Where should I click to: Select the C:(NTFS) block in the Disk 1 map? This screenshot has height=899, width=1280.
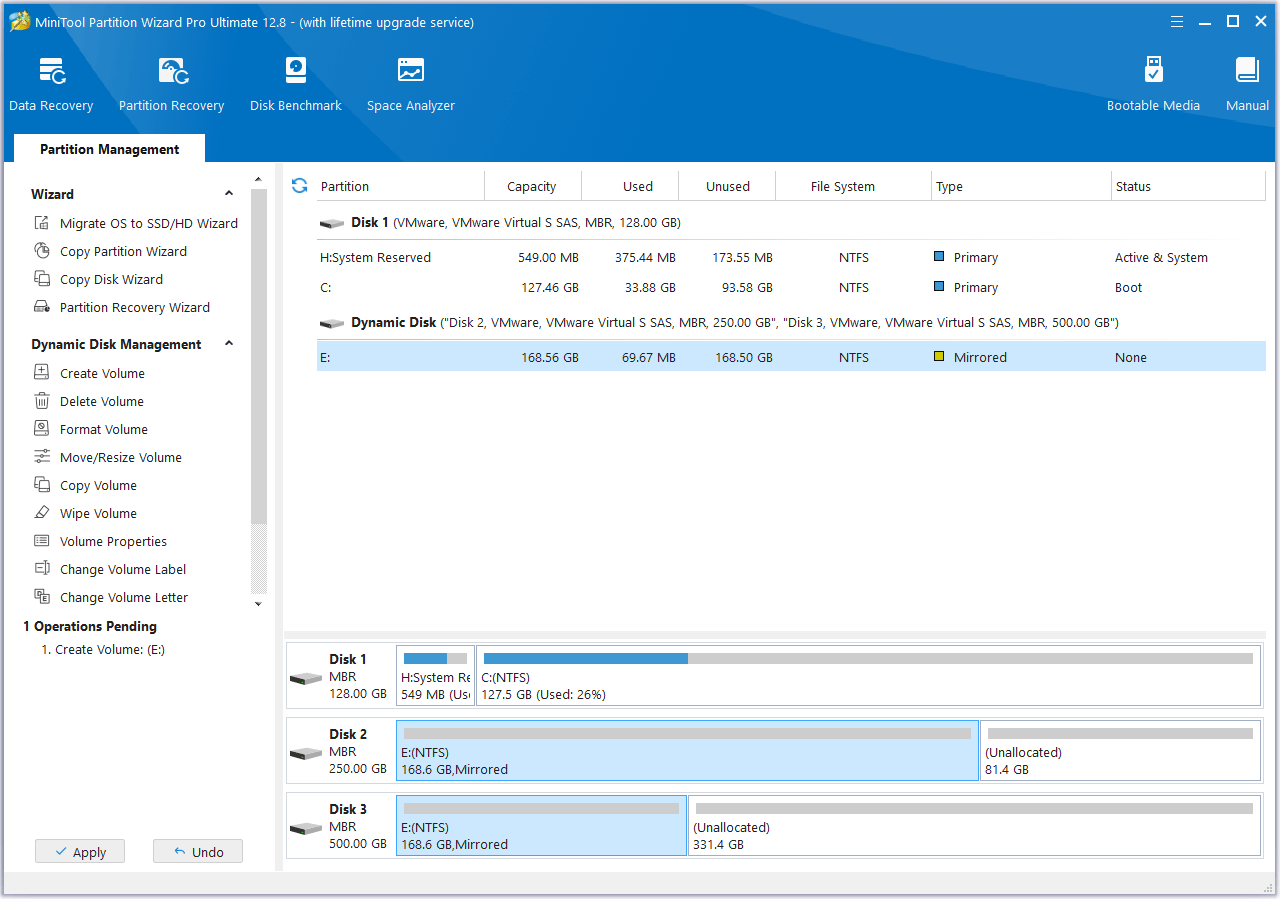[x=868, y=676]
